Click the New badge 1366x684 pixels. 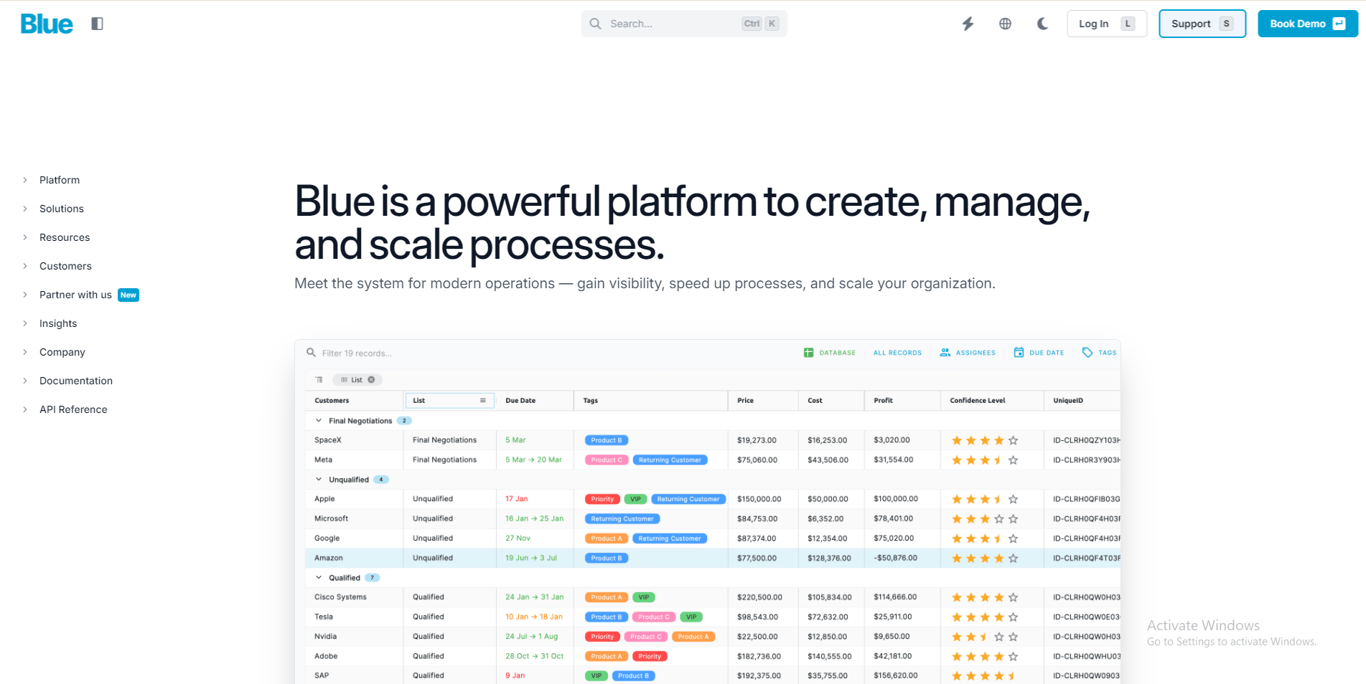tap(128, 295)
